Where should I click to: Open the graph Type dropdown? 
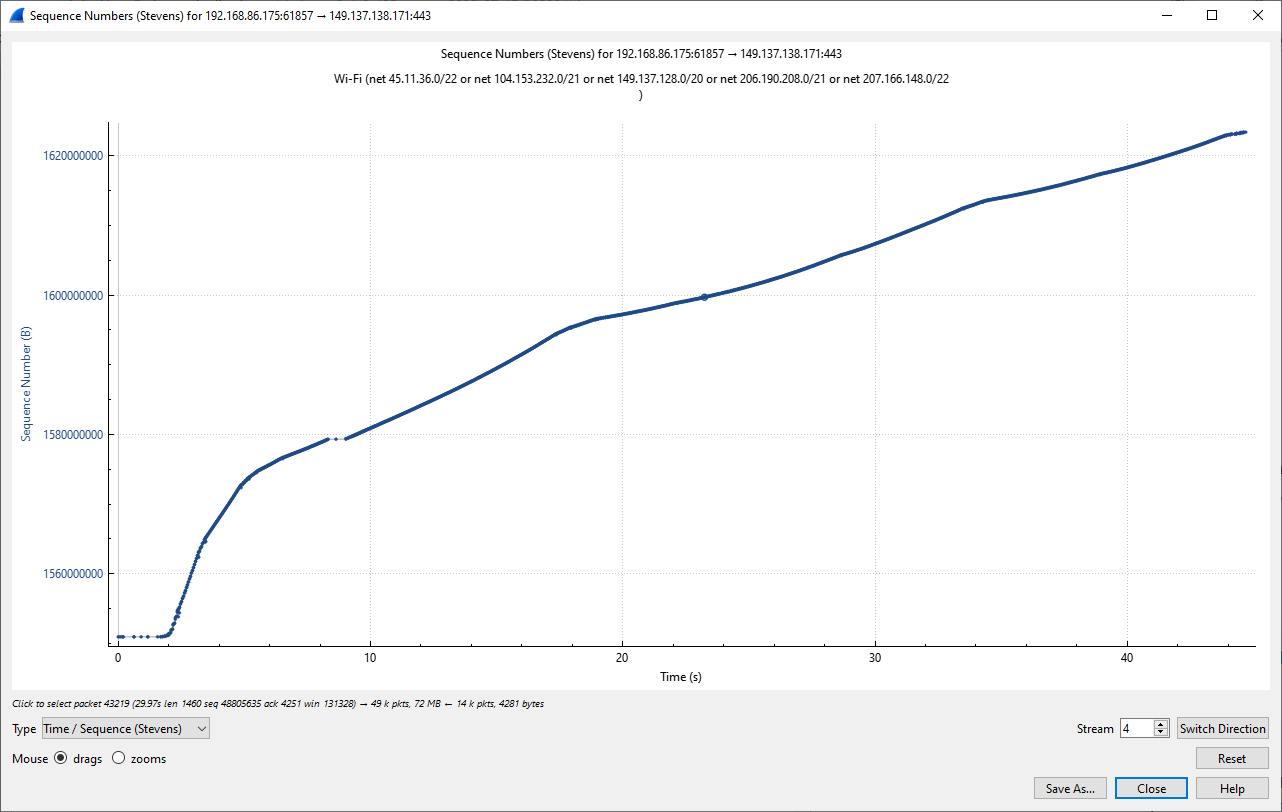[x=126, y=729]
